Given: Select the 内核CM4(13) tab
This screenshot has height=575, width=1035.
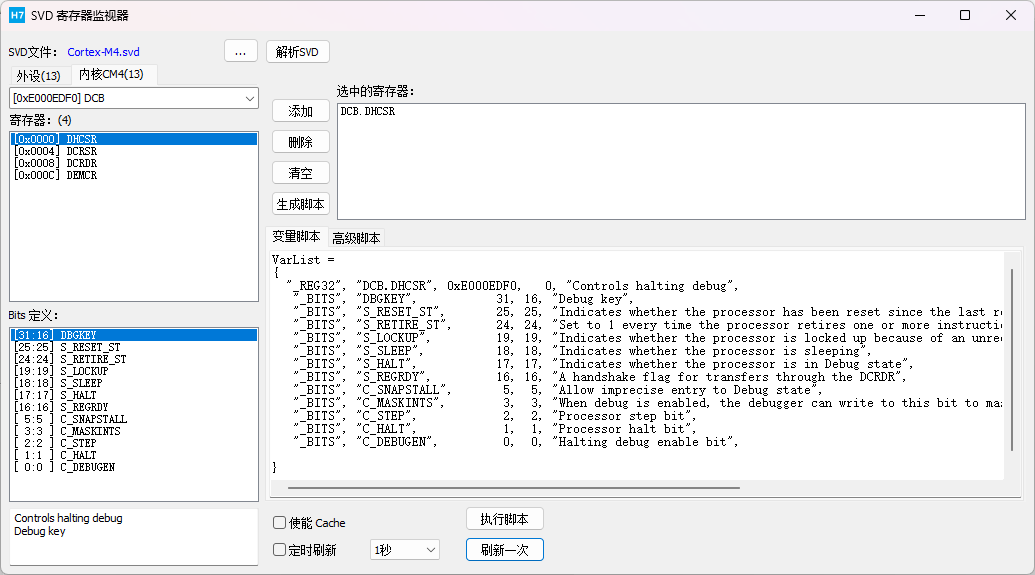Looking at the screenshot, I should point(111,74).
